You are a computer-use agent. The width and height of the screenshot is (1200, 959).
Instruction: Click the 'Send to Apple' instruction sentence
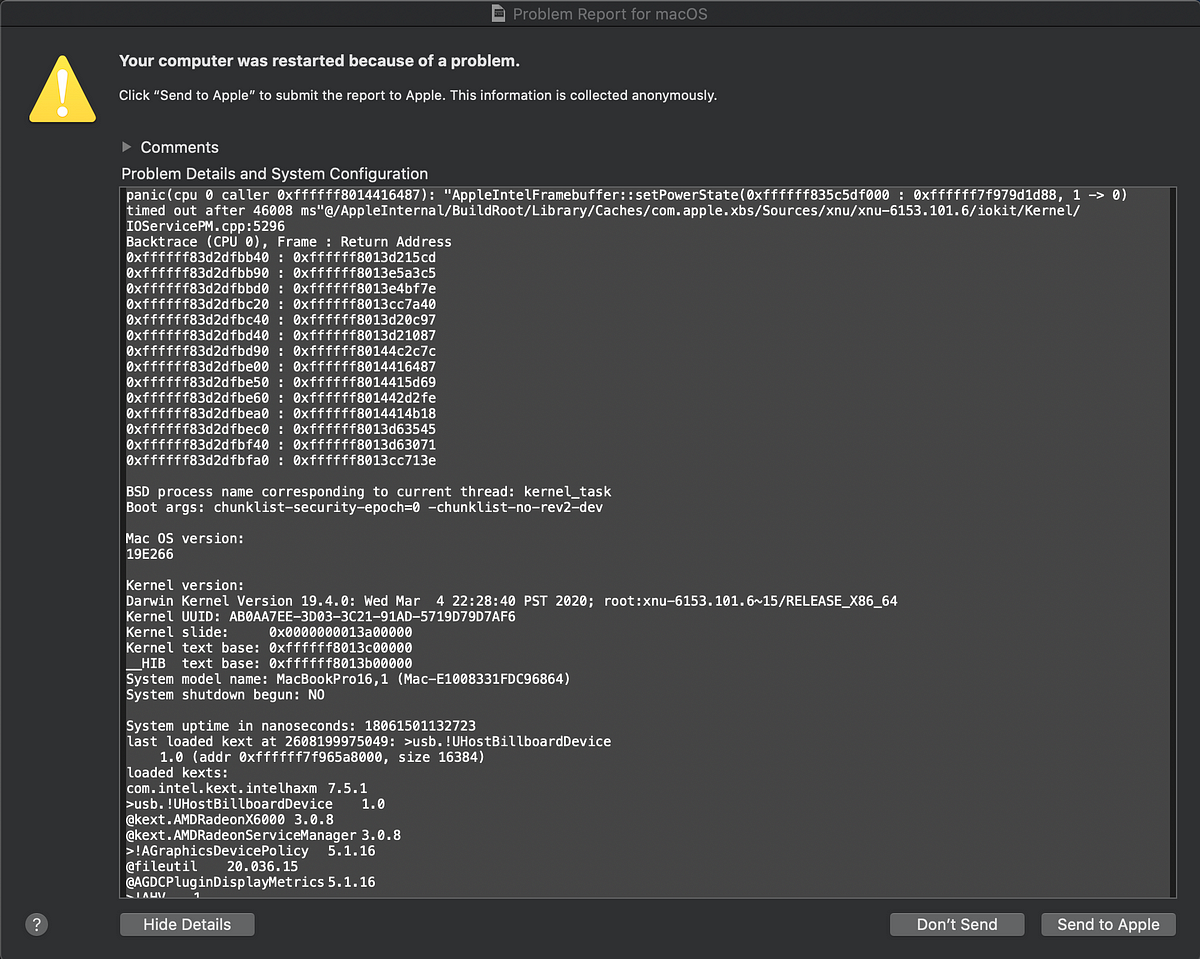pos(418,96)
